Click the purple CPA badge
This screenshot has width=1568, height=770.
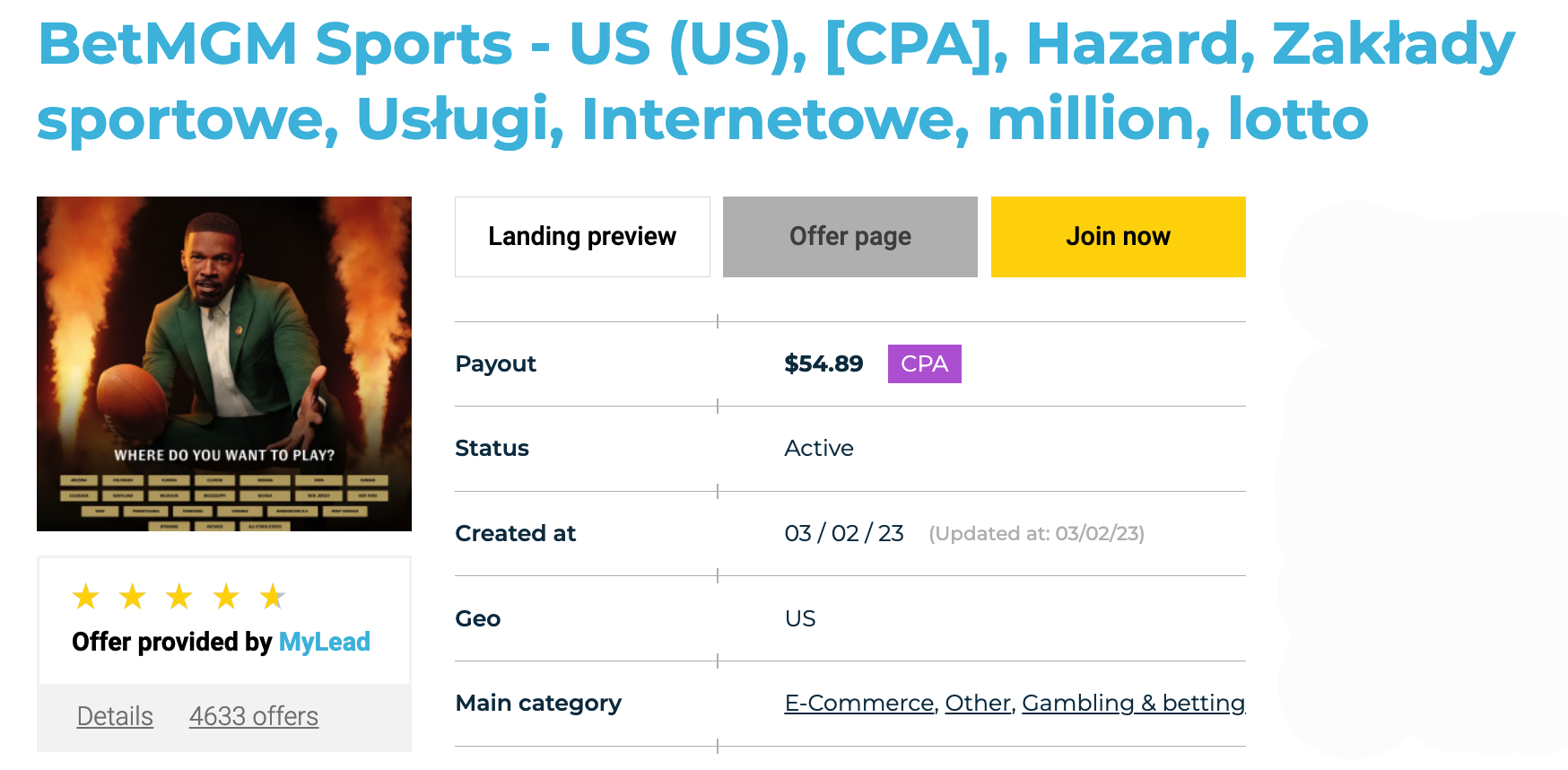[924, 363]
